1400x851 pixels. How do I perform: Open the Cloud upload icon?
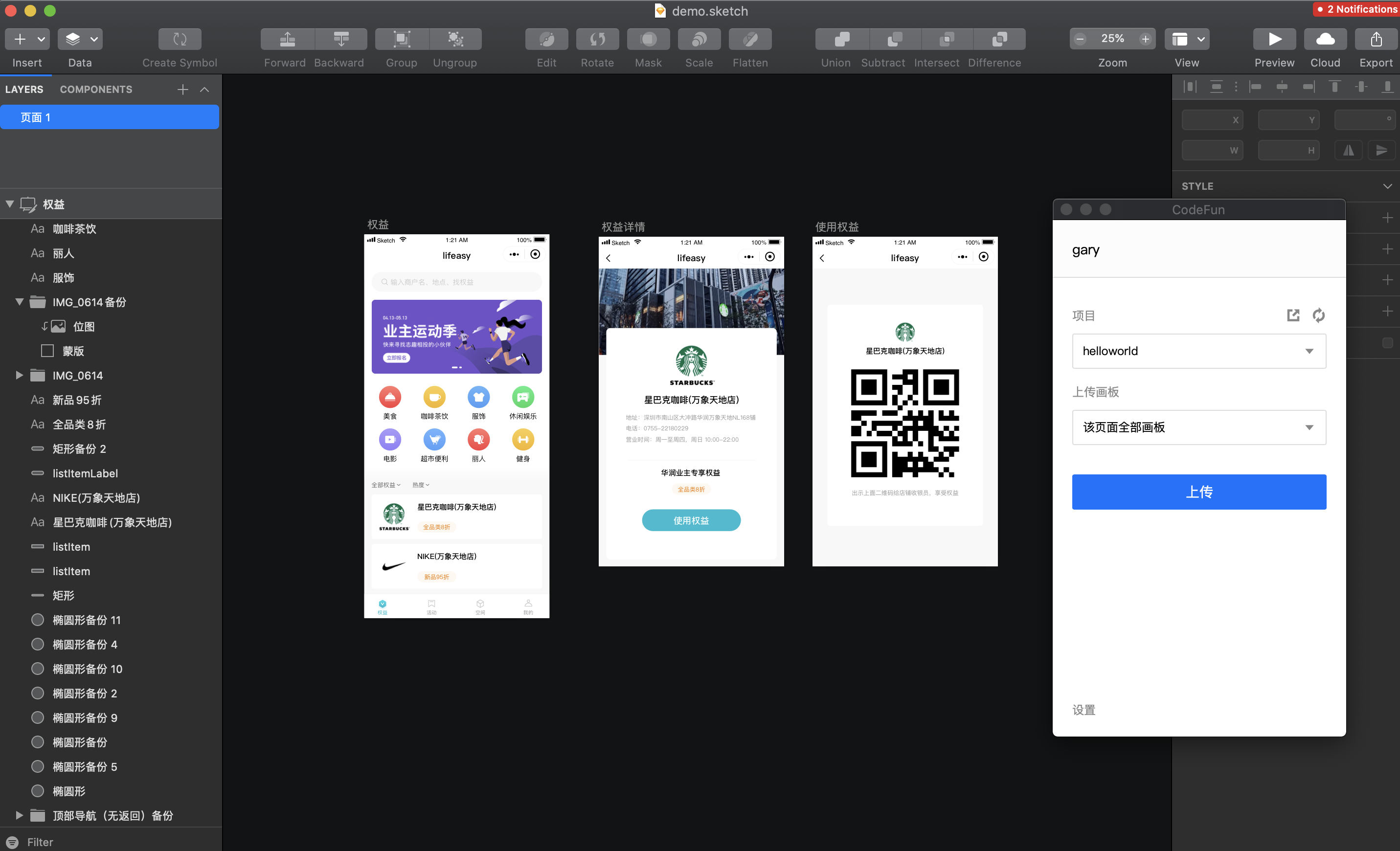(x=1326, y=39)
